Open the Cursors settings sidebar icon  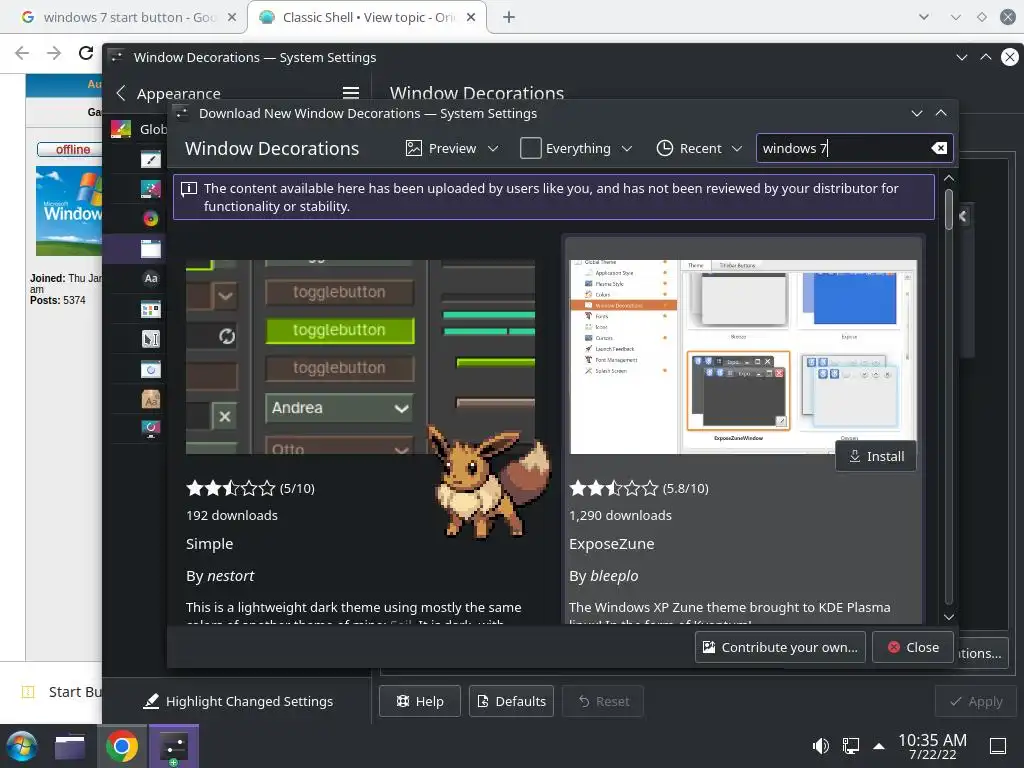(150, 339)
